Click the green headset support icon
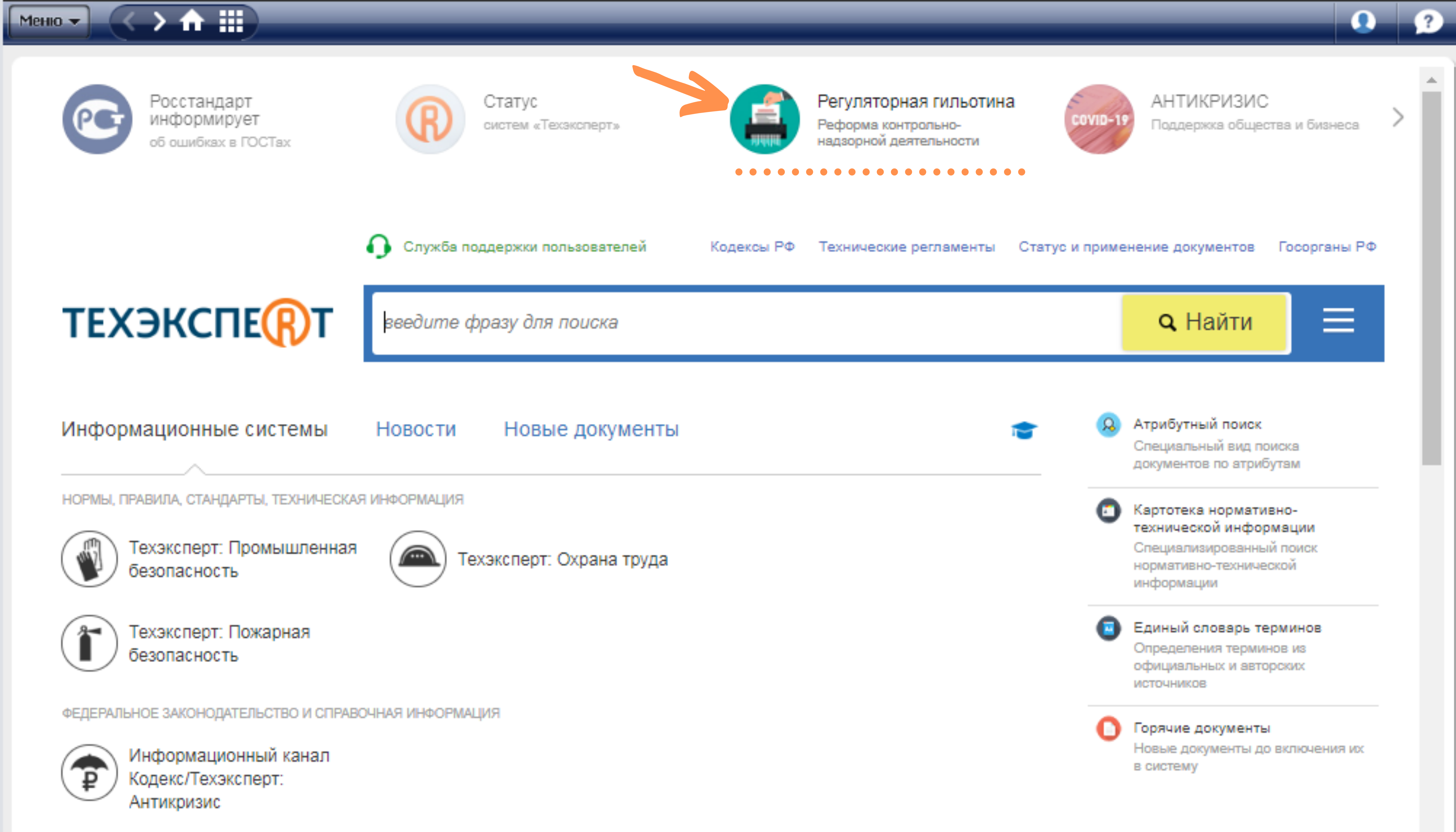This screenshot has width=1456, height=832. click(x=378, y=246)
